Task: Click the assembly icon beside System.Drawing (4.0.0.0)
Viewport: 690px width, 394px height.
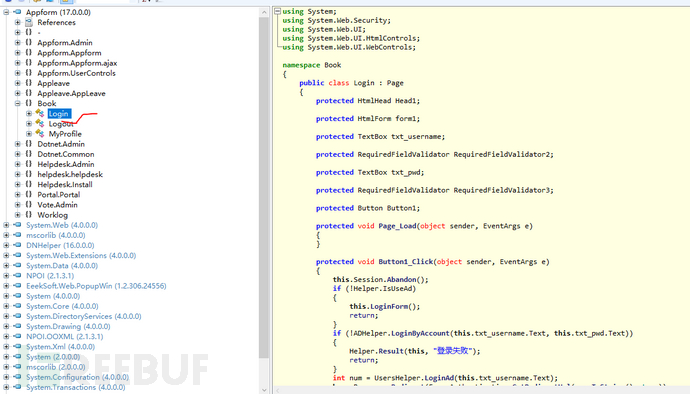Action: click(17, 326)
